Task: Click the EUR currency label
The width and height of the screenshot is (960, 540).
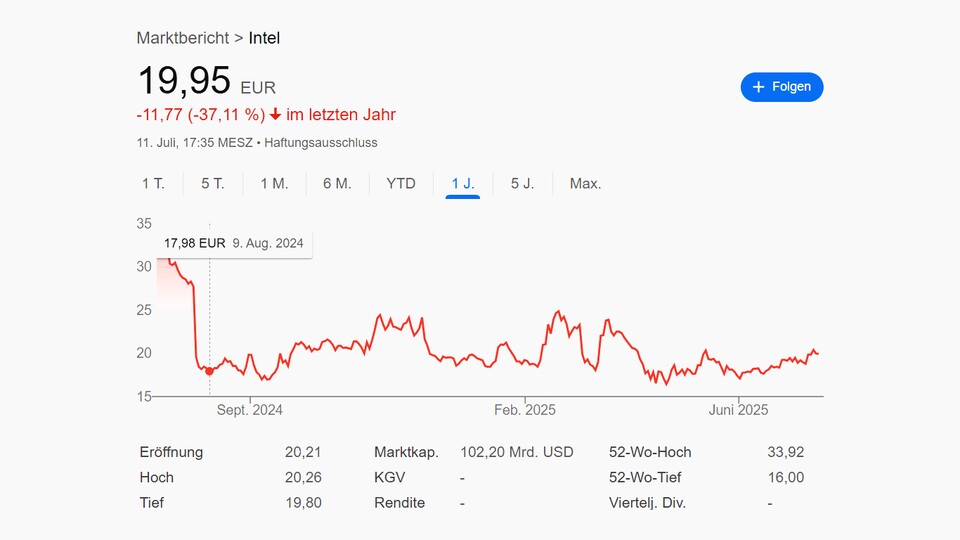Action: click(x=258, y=88)
